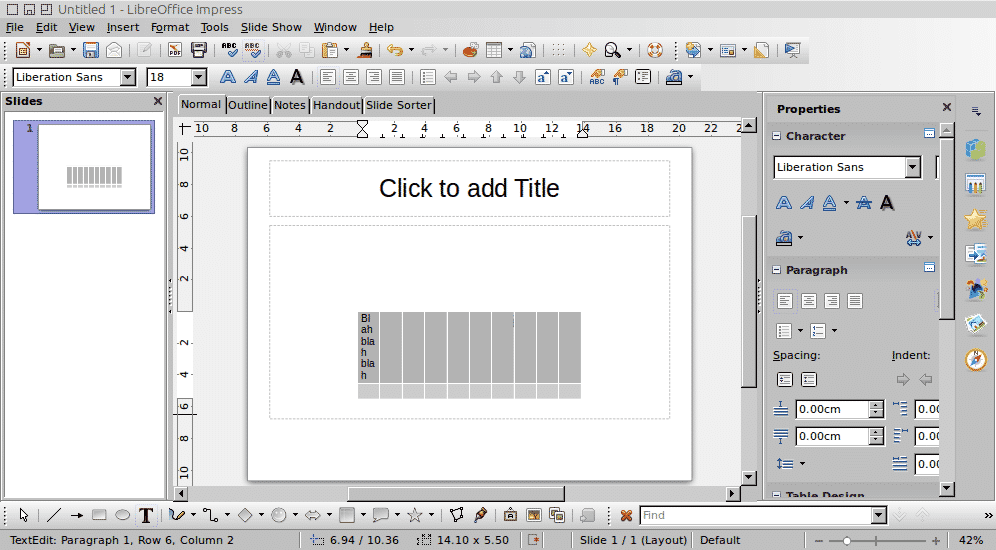This screenshot has height=550, width=996.
Task: Collapse the Character section
Action: tap(776, 136)
